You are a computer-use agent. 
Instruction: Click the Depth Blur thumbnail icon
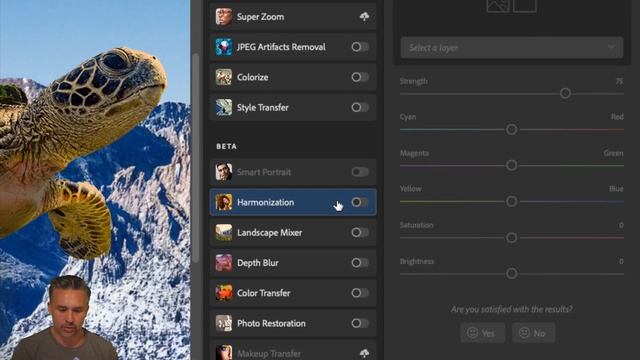[224, 262]
